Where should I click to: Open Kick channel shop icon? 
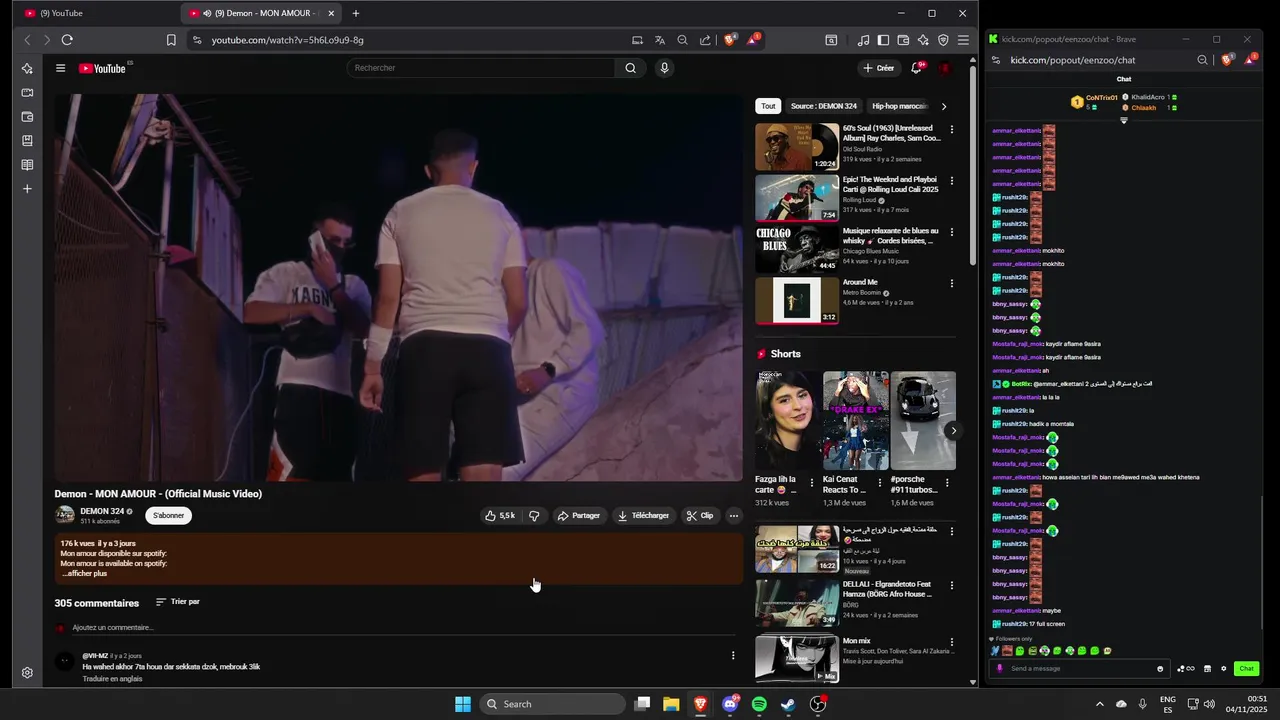(1207, 669)
